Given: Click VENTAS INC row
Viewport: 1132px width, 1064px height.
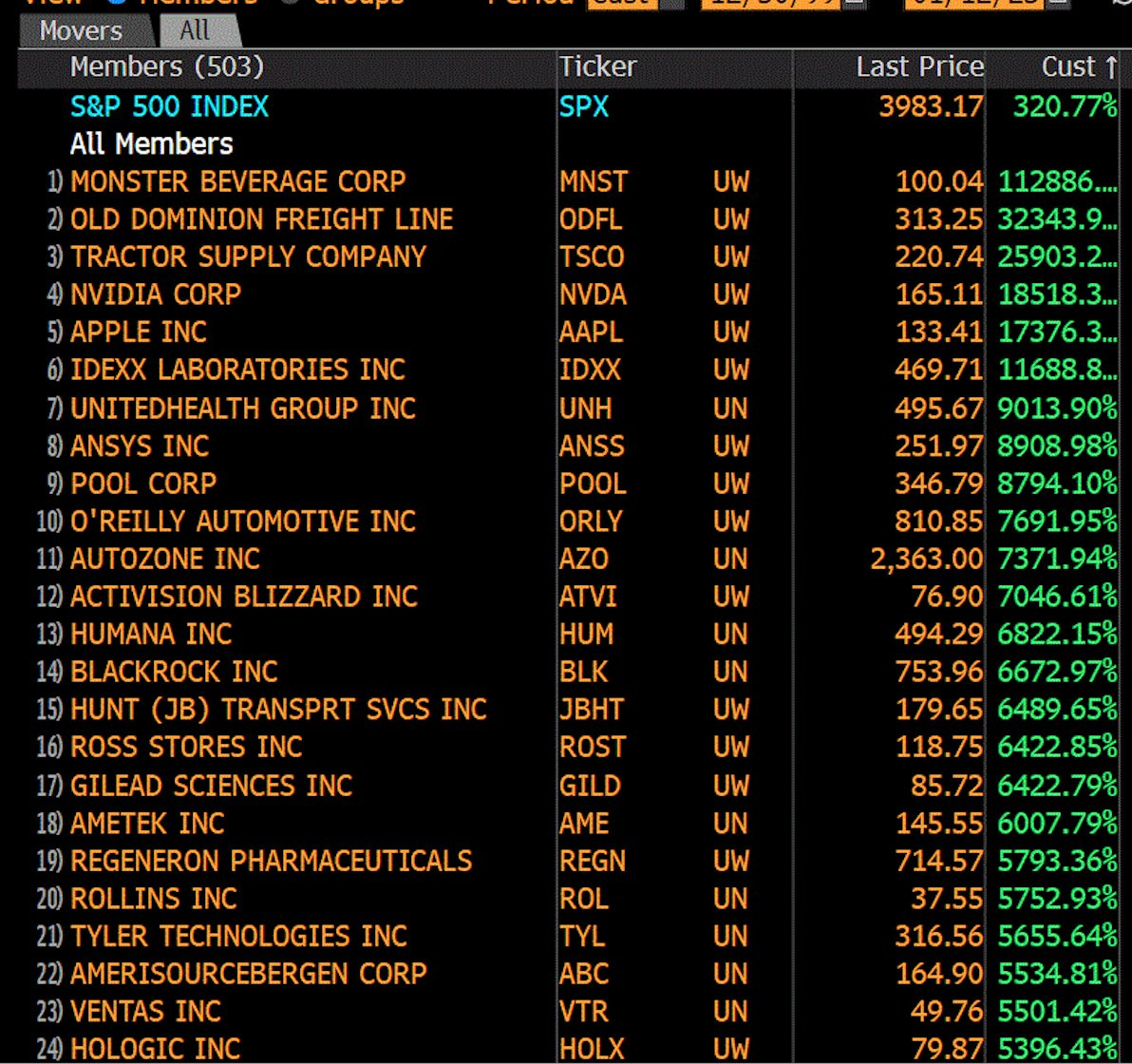Looking at the screenshot, I should 146,1011.
